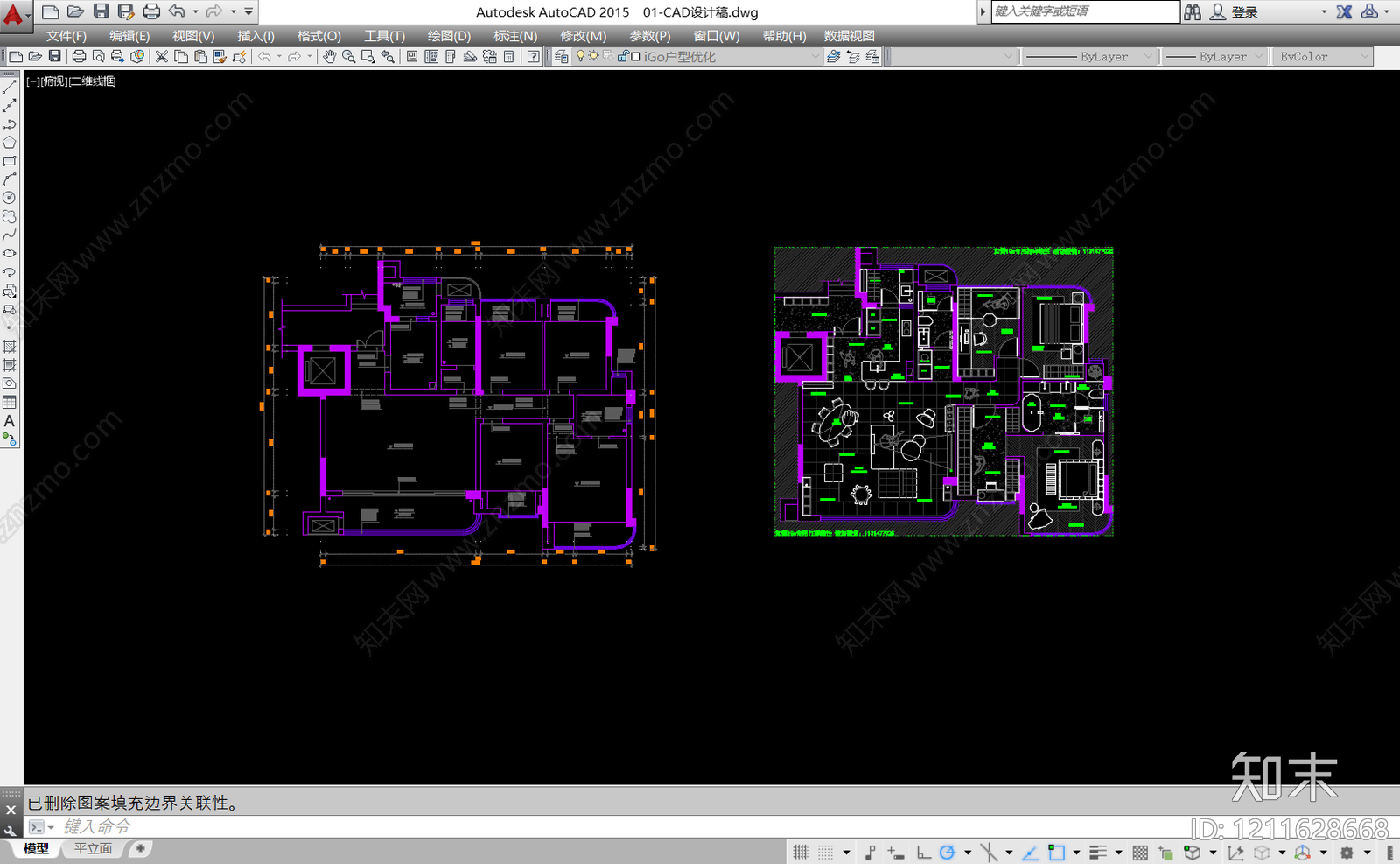Screen dimensions: 1400x864
Task: Click the Plot printer icon in quick access toolbar
Action: (x=151, y=11)
